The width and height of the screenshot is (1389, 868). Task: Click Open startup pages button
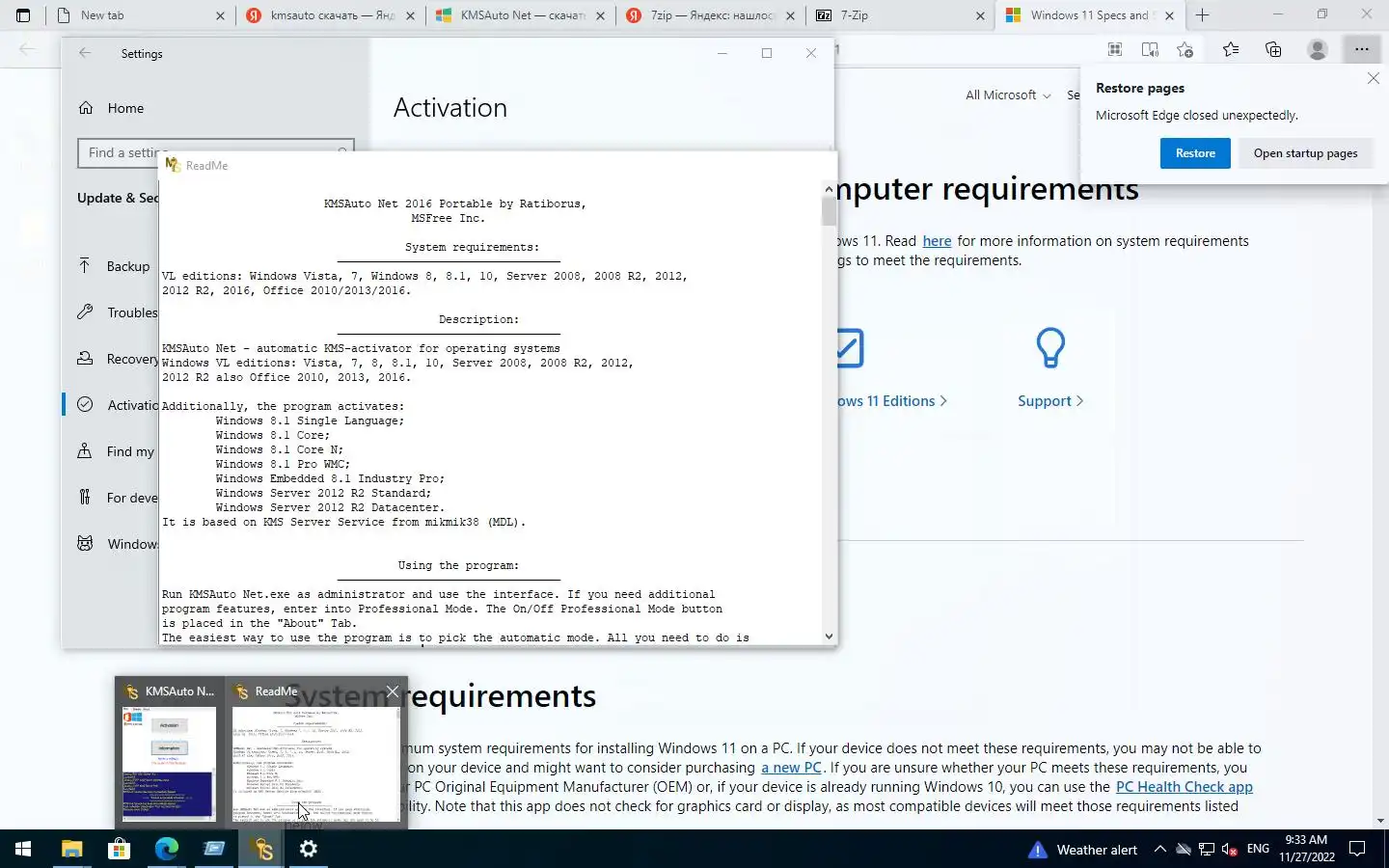(1305, 153)
